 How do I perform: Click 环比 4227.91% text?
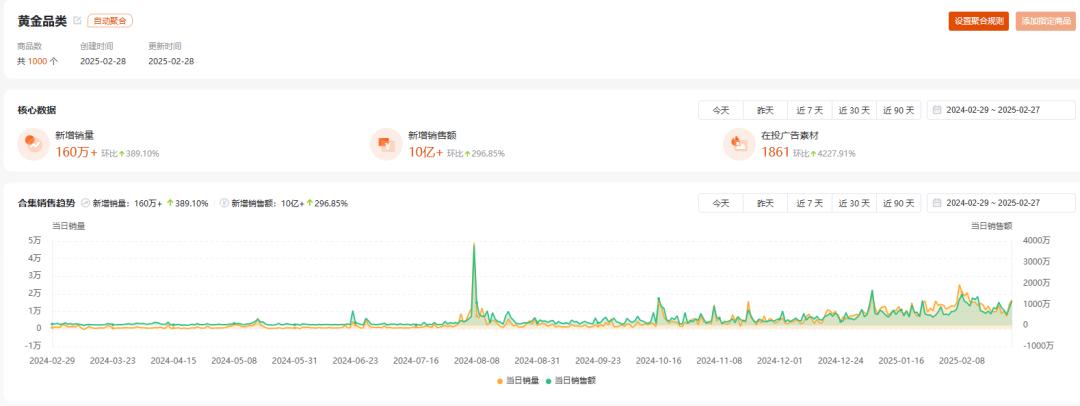click(824, 153)
